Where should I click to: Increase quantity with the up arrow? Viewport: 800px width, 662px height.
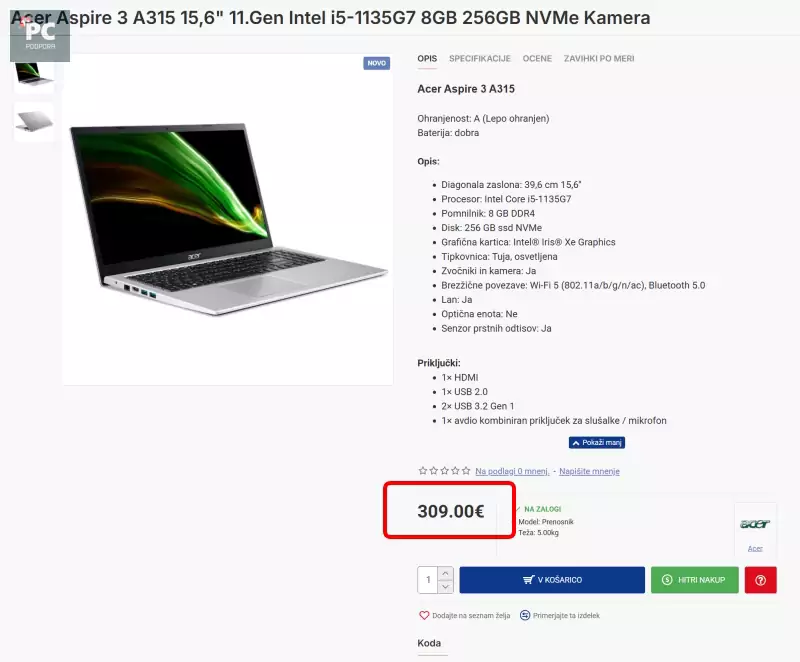coord(445,574)
